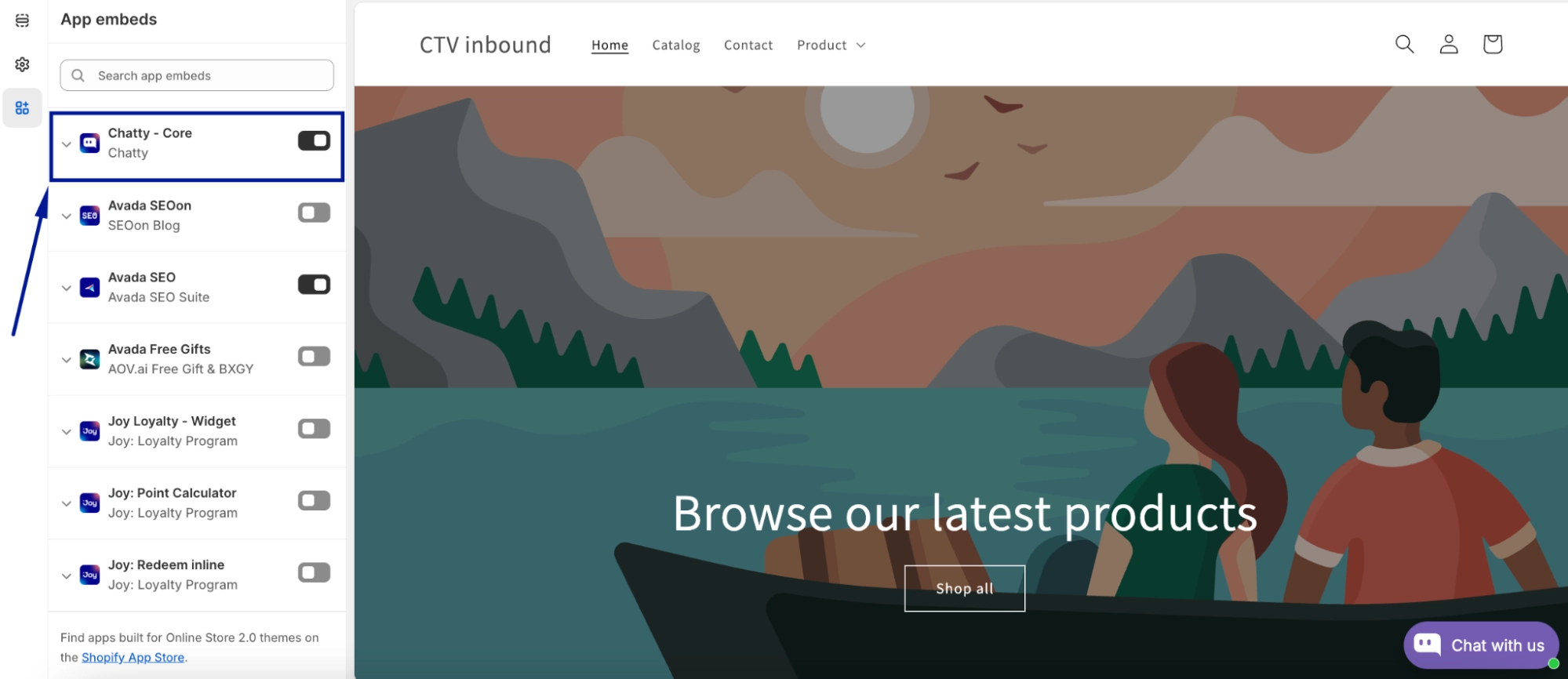
Task: Open the account login person icon
Action: (1448, 44)
